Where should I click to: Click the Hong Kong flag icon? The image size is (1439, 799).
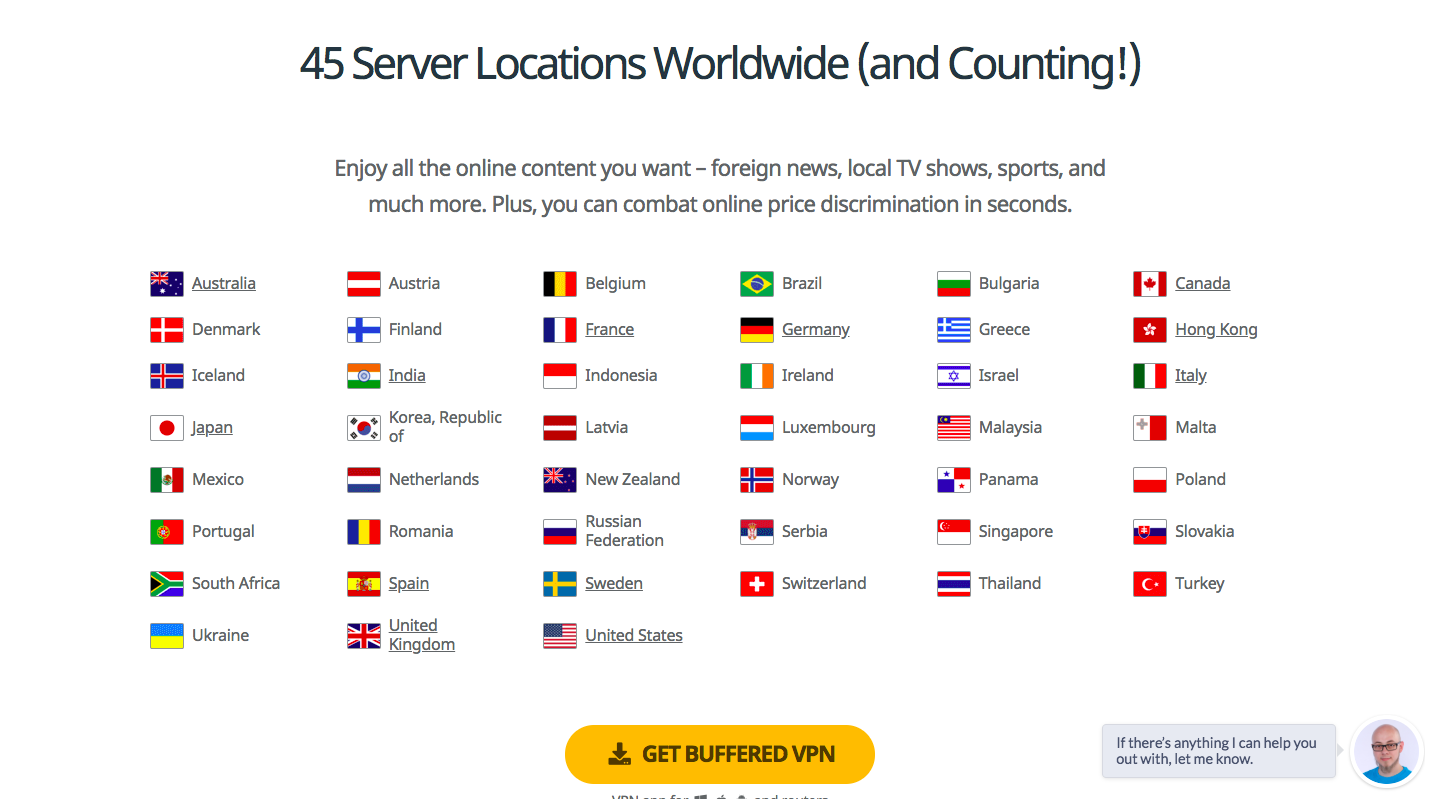coord(1150,330)
